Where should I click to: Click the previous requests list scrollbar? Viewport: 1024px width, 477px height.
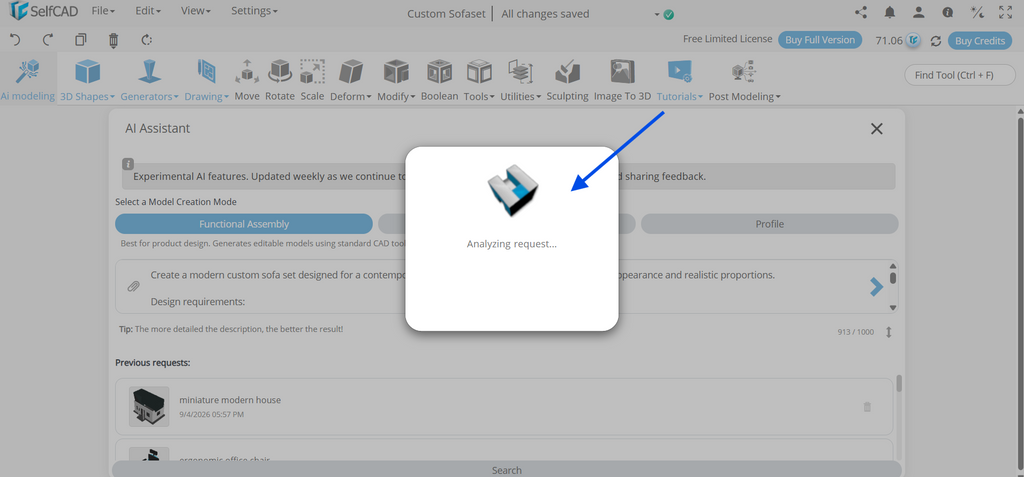899,383
